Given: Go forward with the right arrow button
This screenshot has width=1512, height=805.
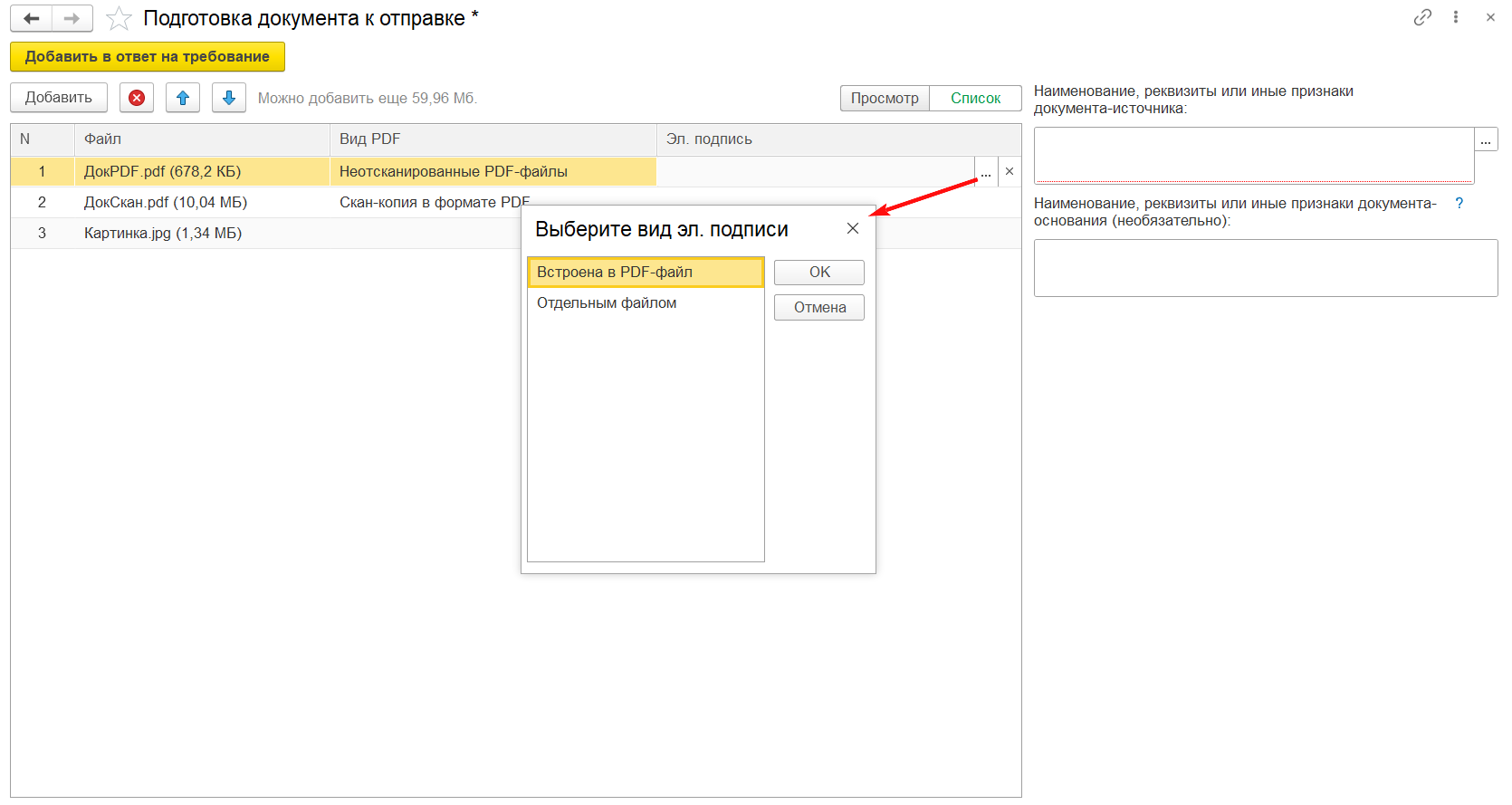Looking at the screenshot, I should [72, 18].
